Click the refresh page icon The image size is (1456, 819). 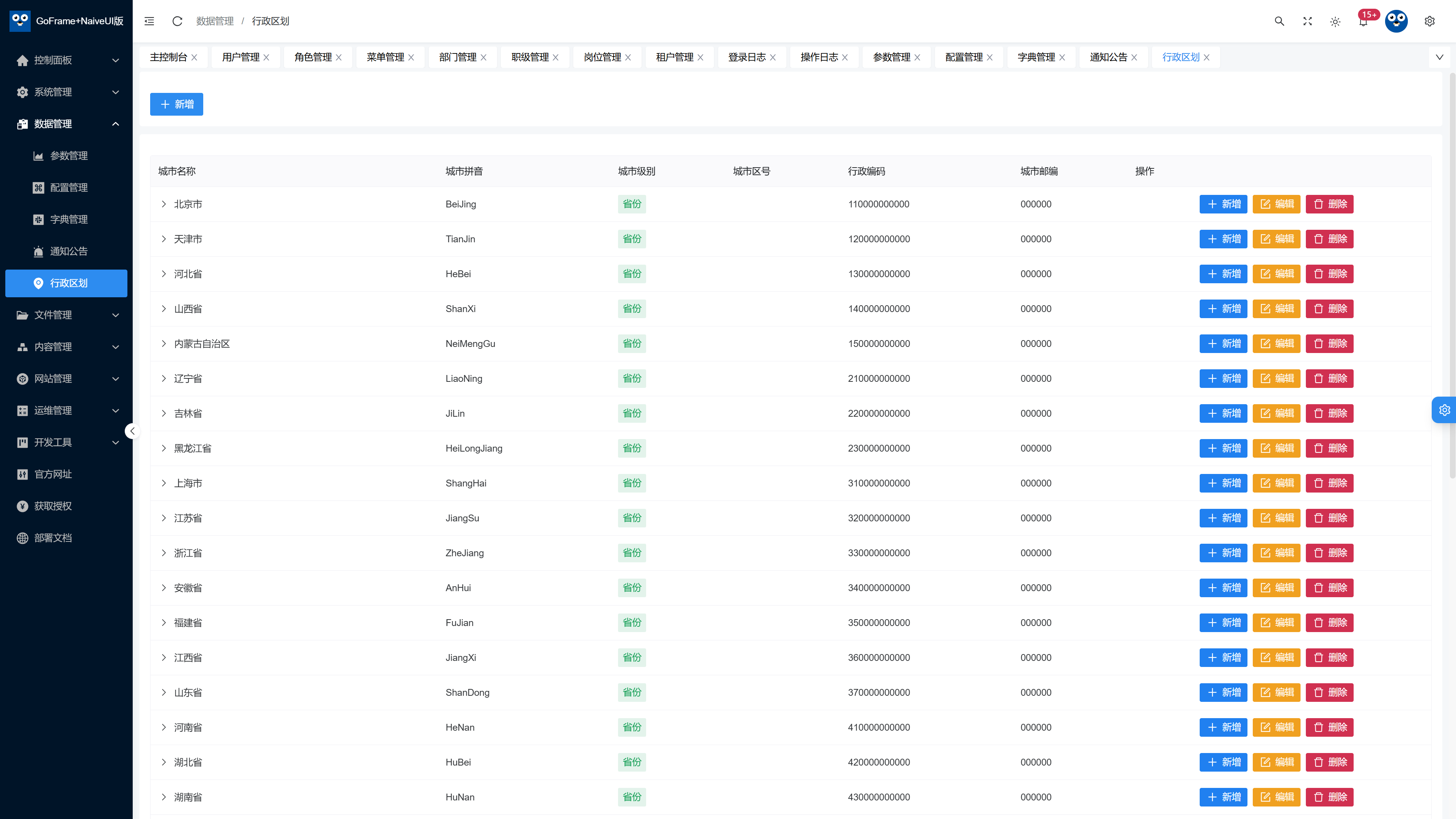click(x=177, y=21)
